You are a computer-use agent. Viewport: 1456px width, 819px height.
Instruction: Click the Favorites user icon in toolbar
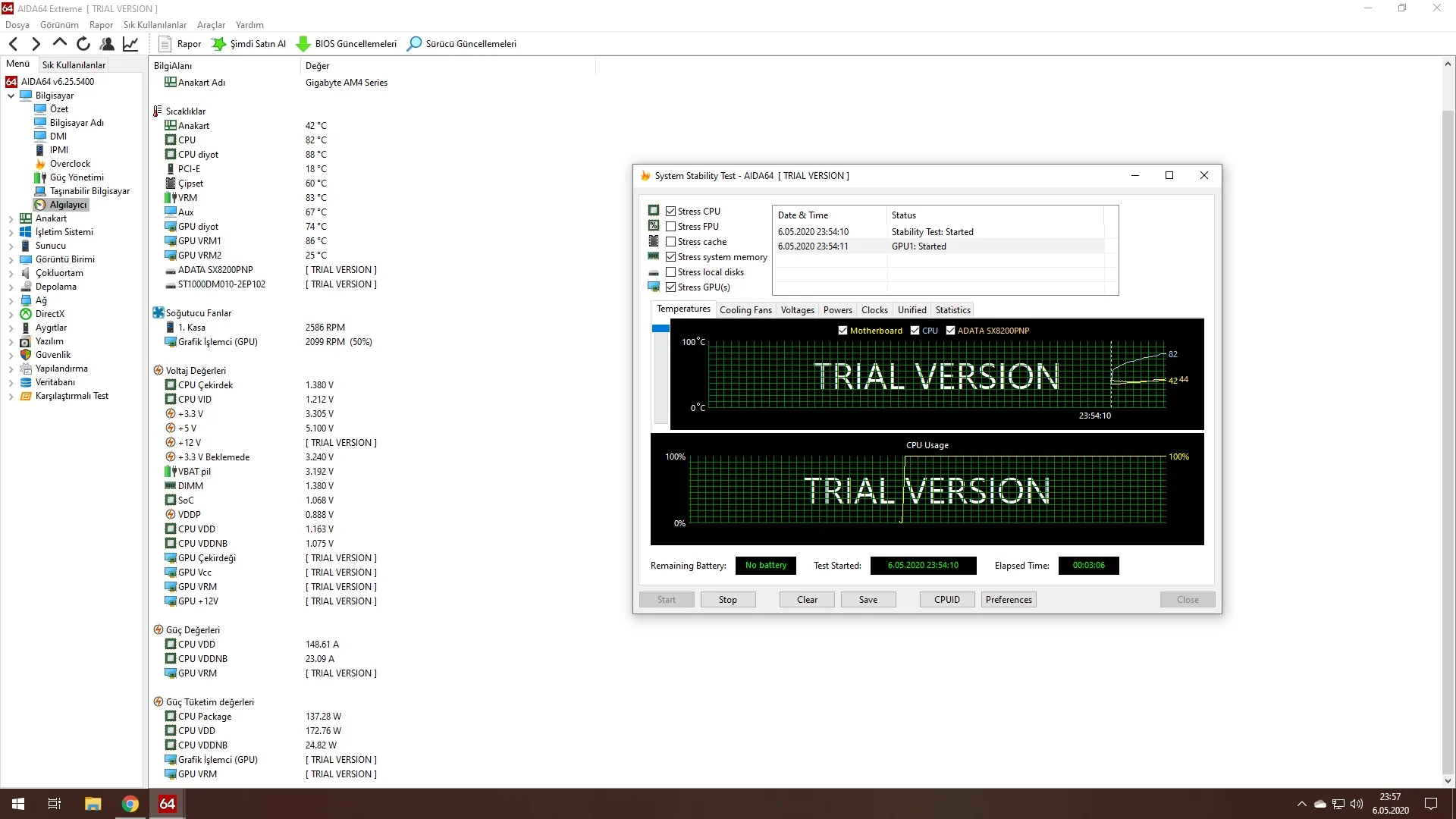[x=107, y=44]
